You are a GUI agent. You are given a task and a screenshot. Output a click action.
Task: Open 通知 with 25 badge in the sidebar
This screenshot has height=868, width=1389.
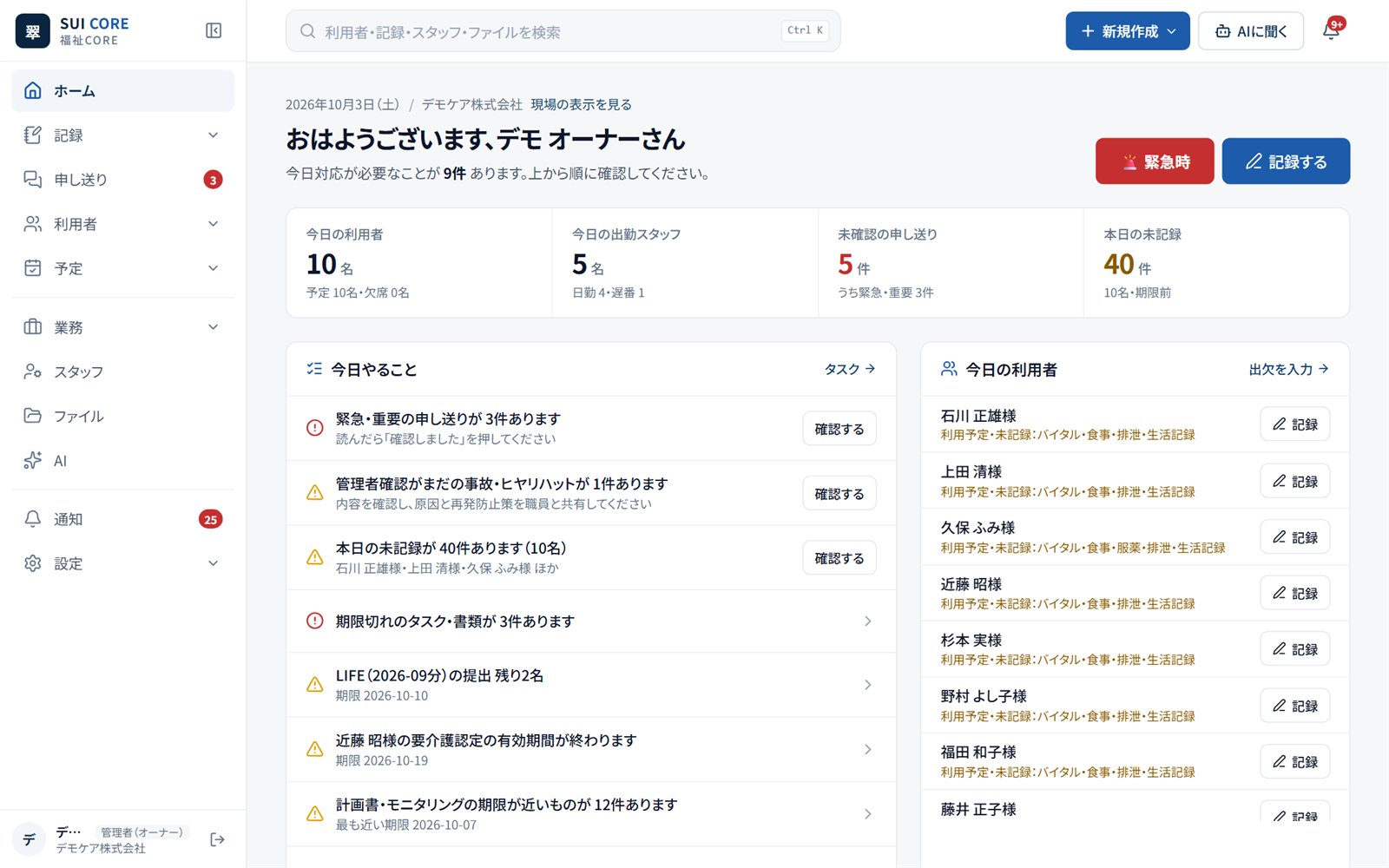[122, 519]
